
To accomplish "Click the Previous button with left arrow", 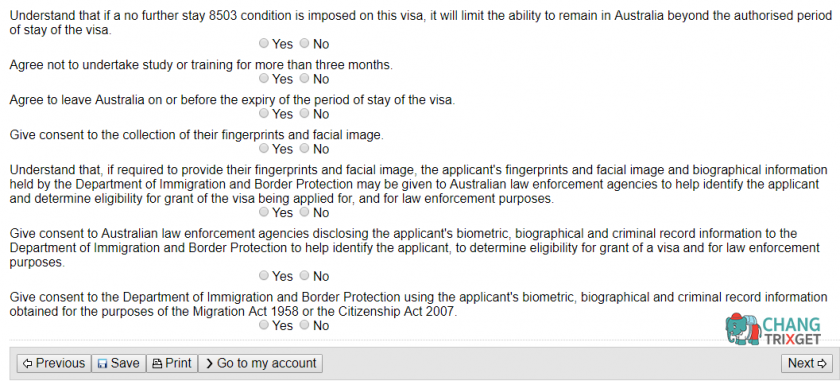I will (x=54, y=363).
